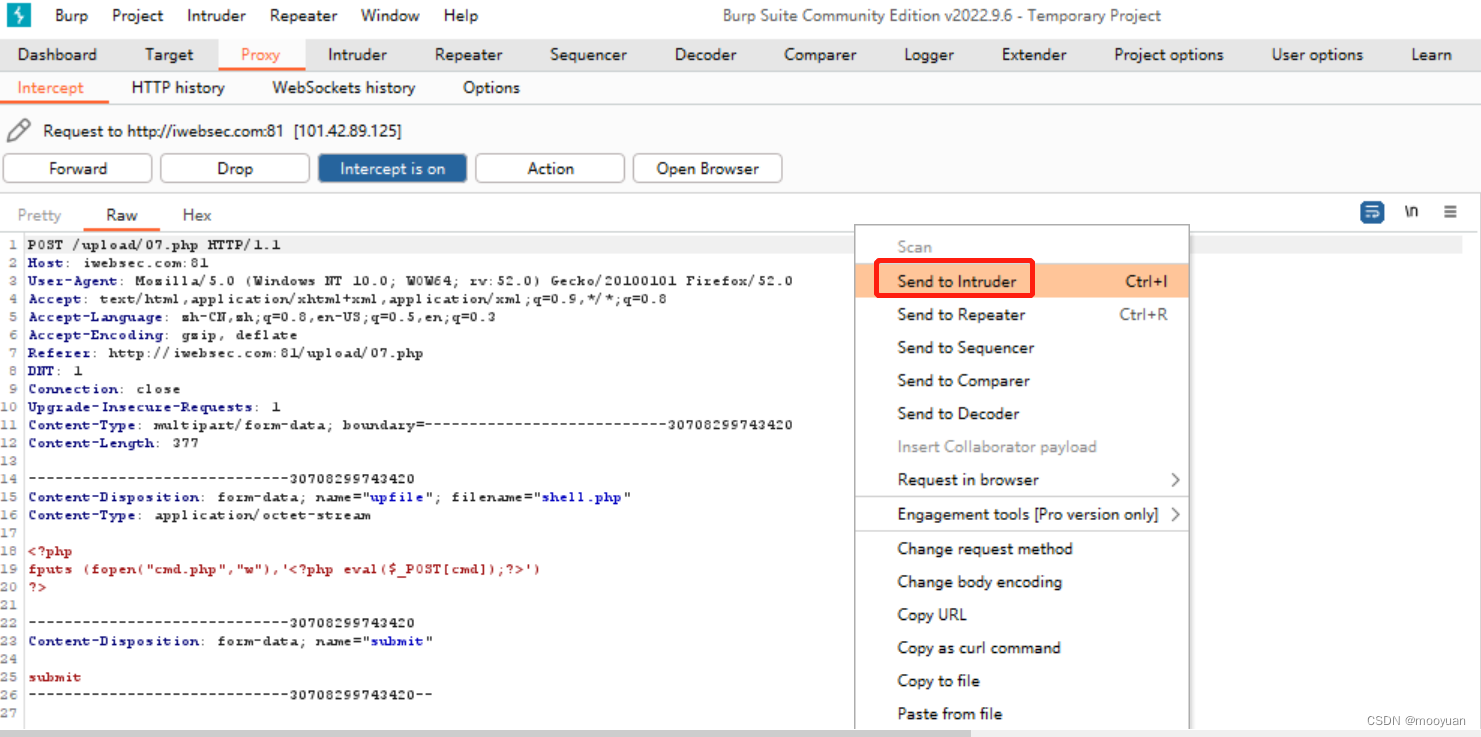Click the red "submit" body value on line 25
Viewport: 1481px width, 737px height.
[x=55, y=677]
